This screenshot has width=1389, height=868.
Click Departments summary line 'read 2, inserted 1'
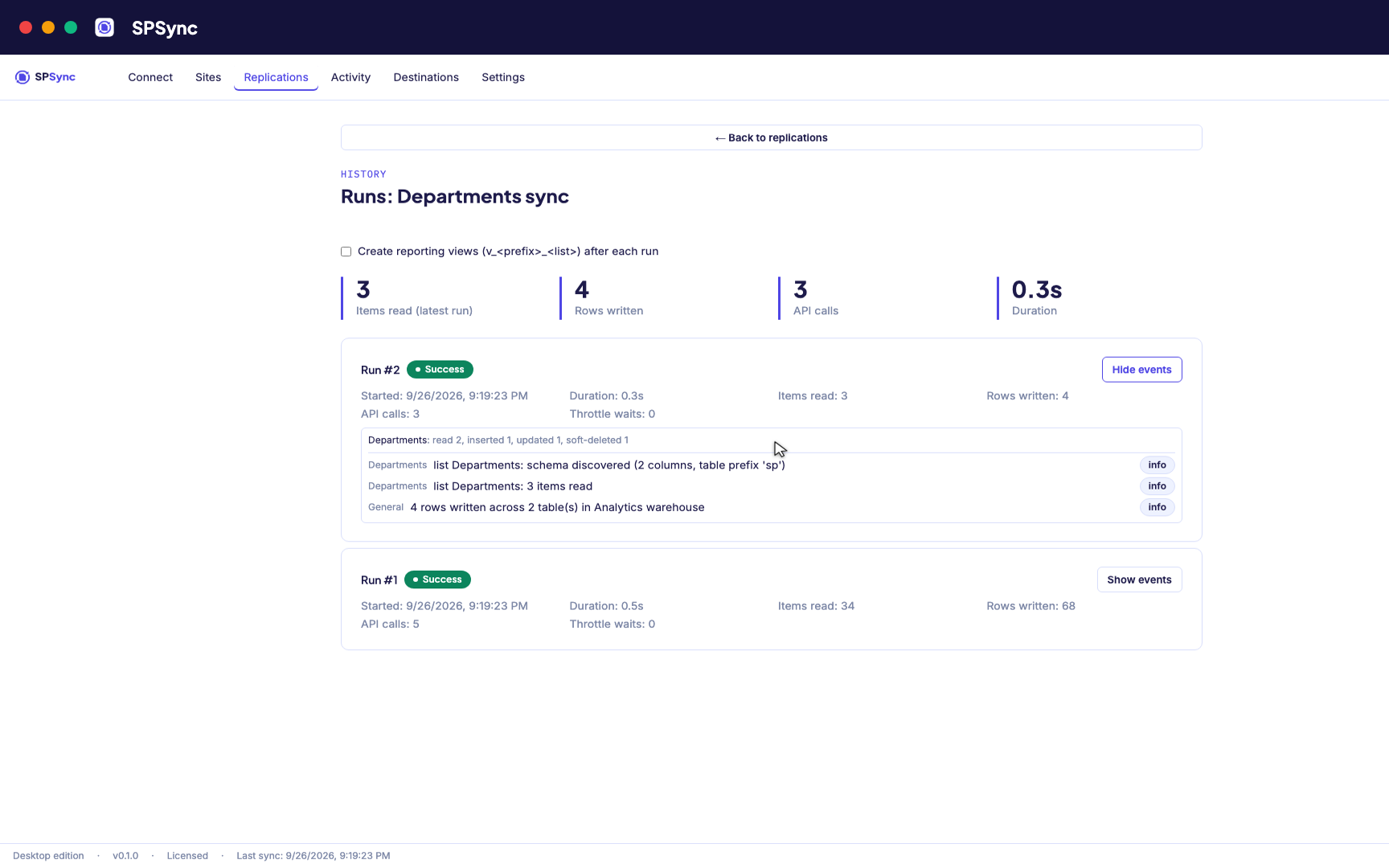(498, 440)
